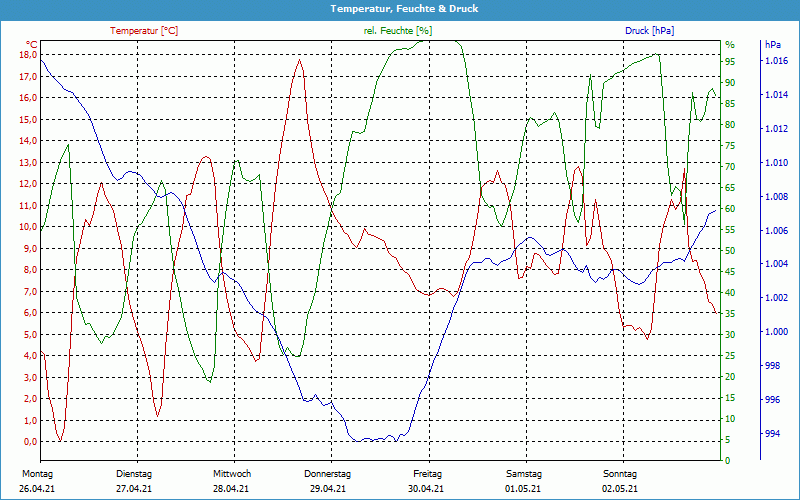The height and width of the screenshot is (500, 800).
Task: Click the '5,0' temperature axis value
Action: pos(30,334)
